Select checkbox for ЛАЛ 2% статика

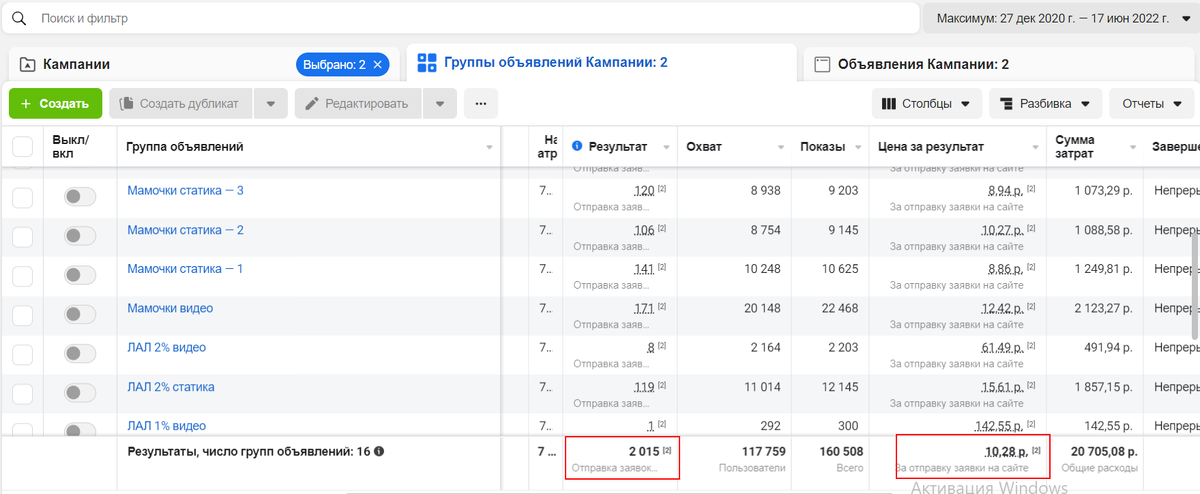point(22,393)
